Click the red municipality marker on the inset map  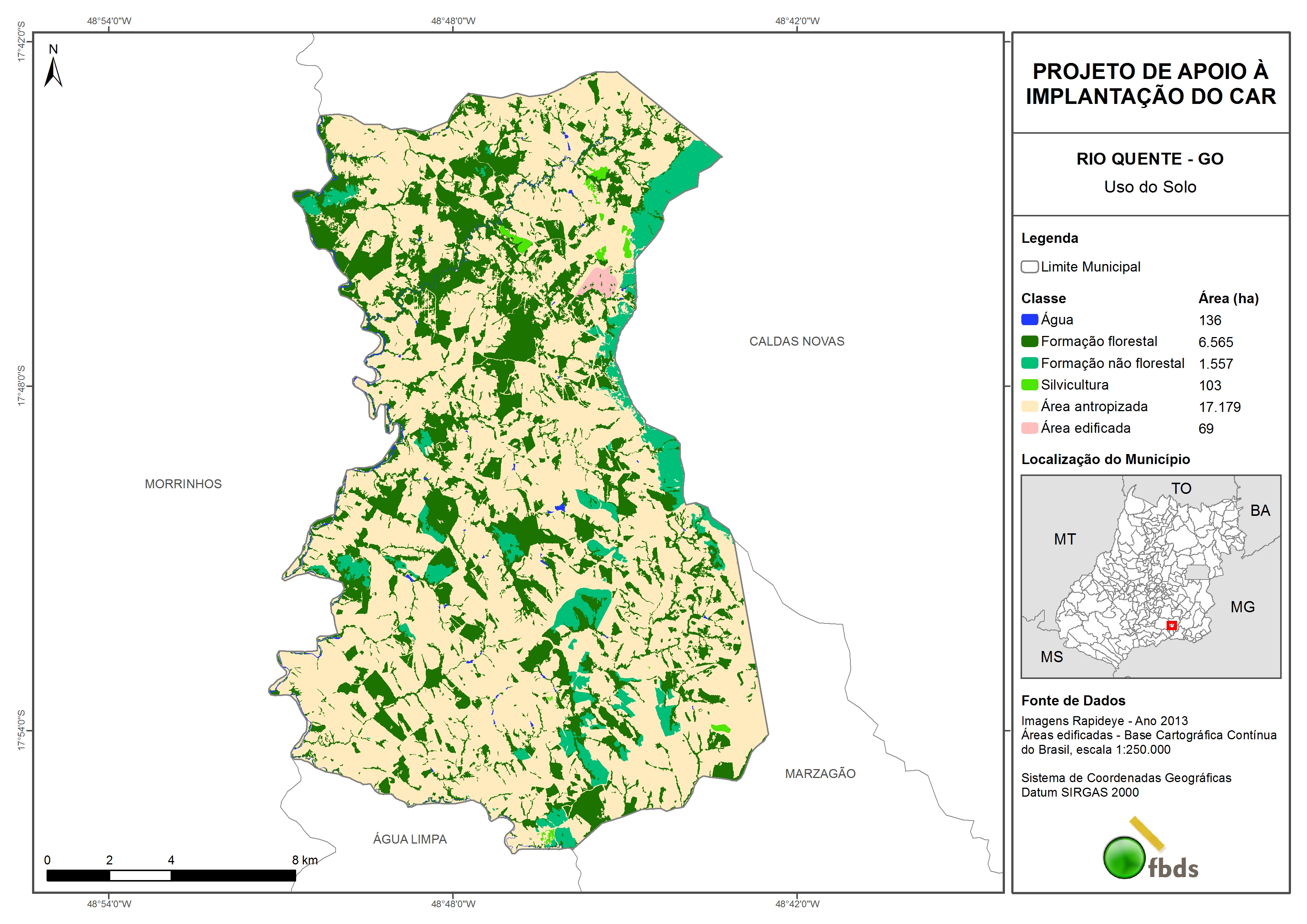point(1171,625)
